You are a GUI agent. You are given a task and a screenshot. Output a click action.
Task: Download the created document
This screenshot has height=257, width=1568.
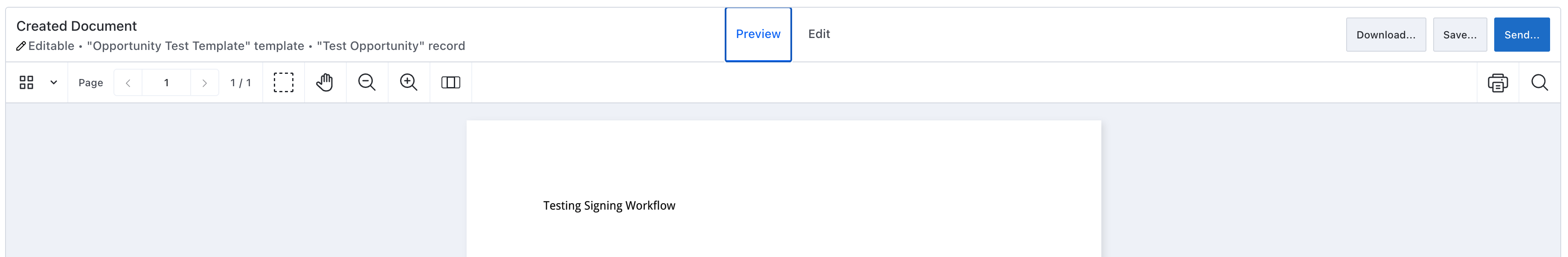tap(1386, 35)
